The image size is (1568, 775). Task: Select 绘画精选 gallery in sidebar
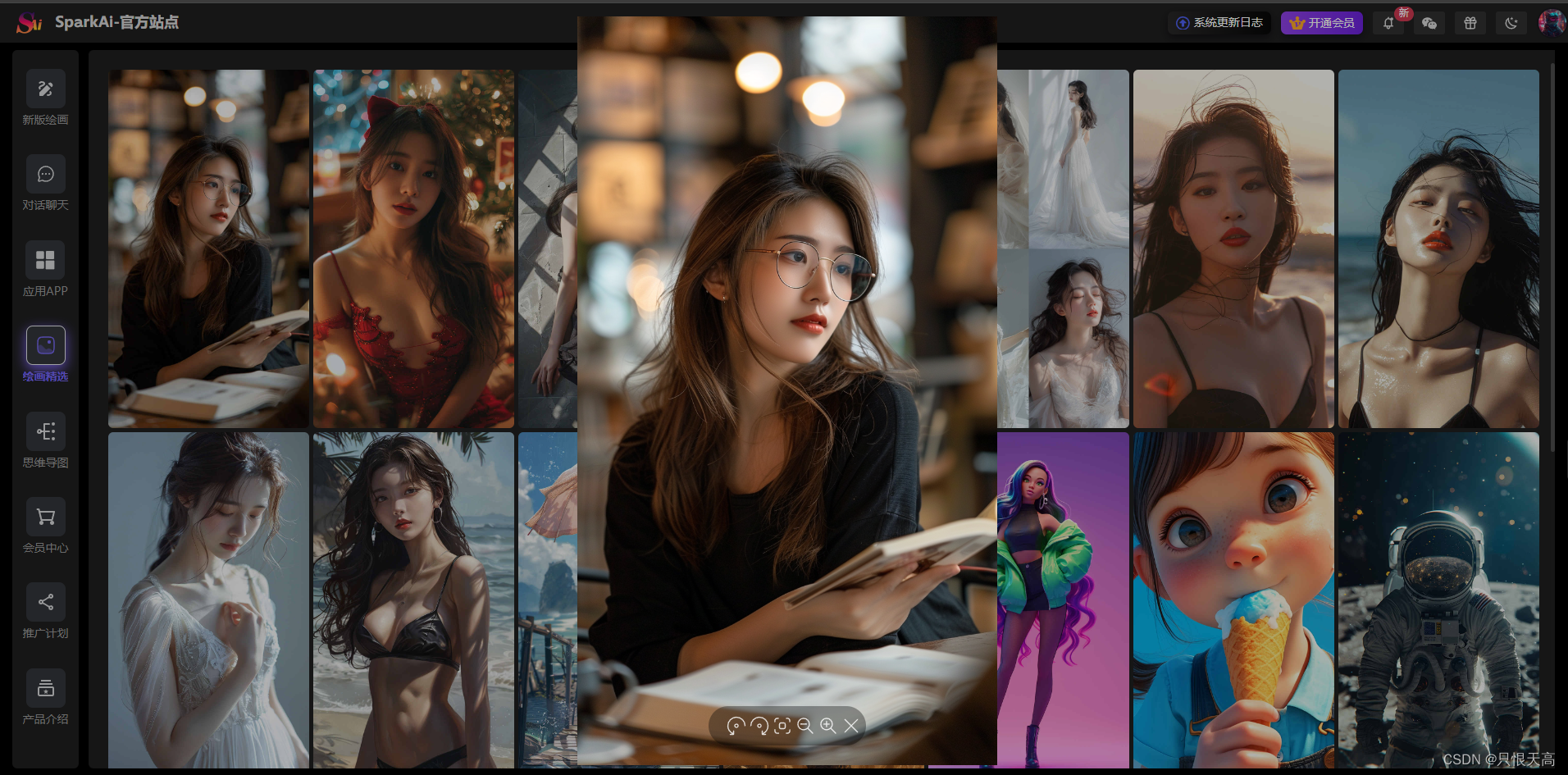[x=45, y=355]
